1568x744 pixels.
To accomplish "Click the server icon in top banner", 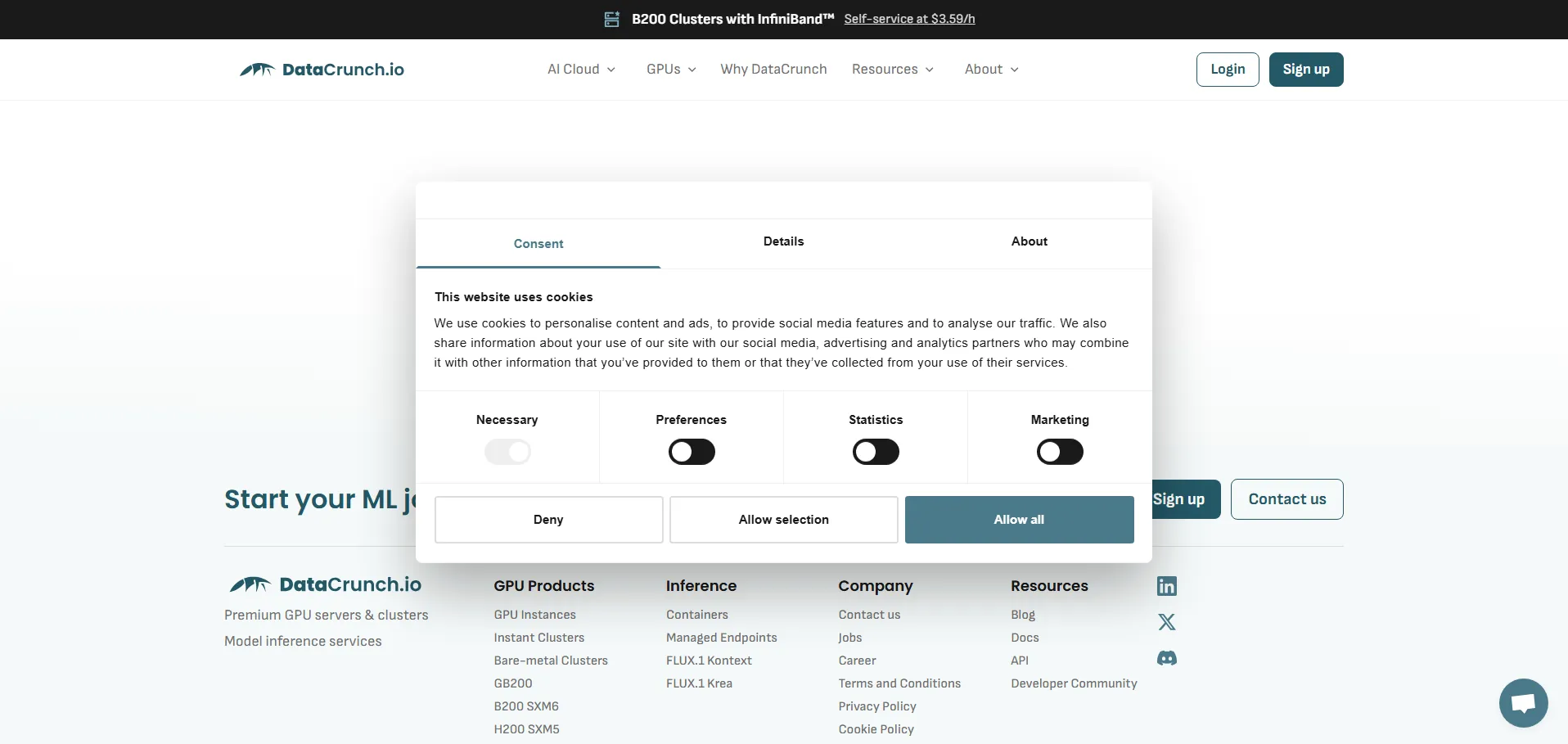I will [x=611, y=20].
